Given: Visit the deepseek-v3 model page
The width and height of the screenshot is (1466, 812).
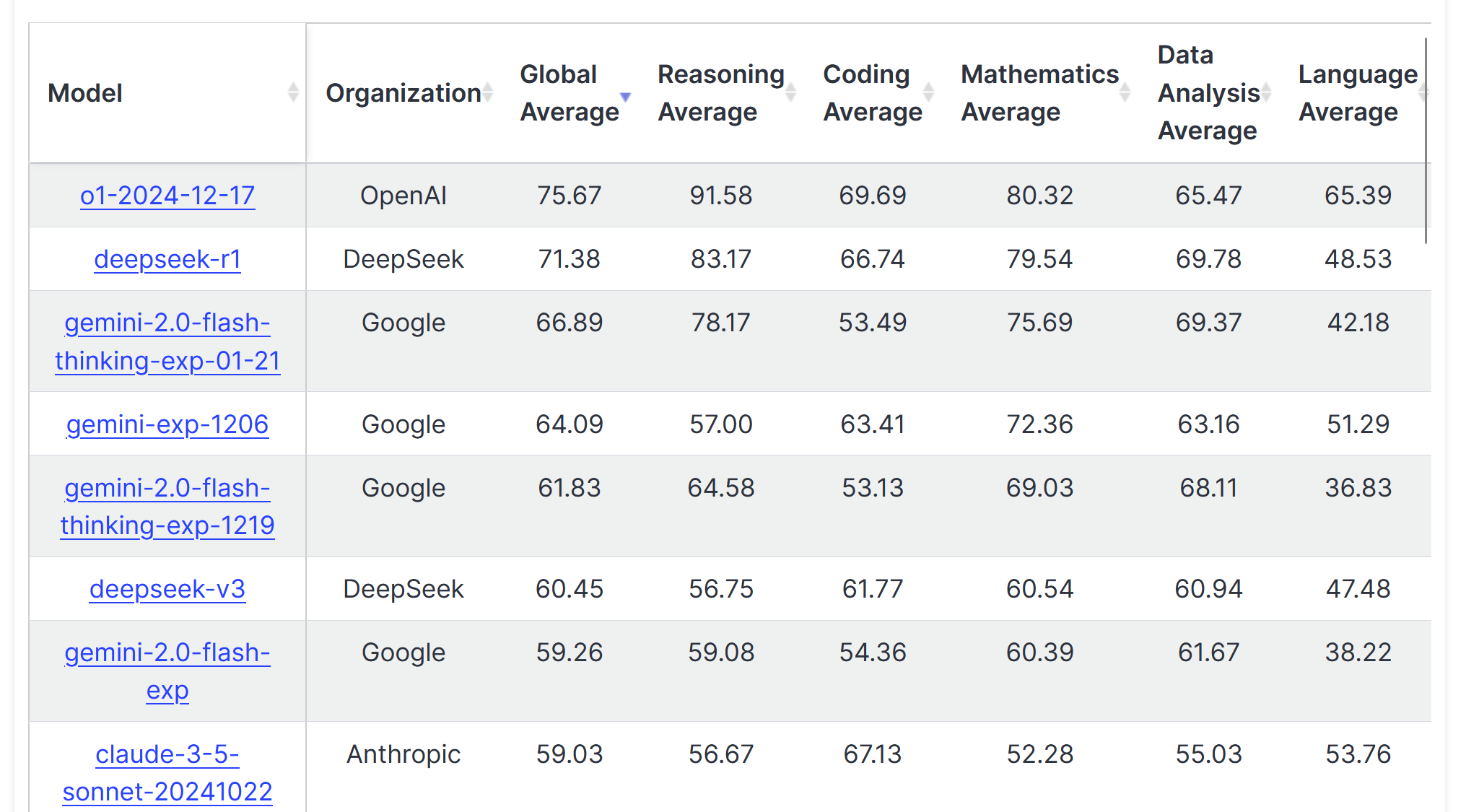Looking at the screenshot, I should (x=167, y=589).
